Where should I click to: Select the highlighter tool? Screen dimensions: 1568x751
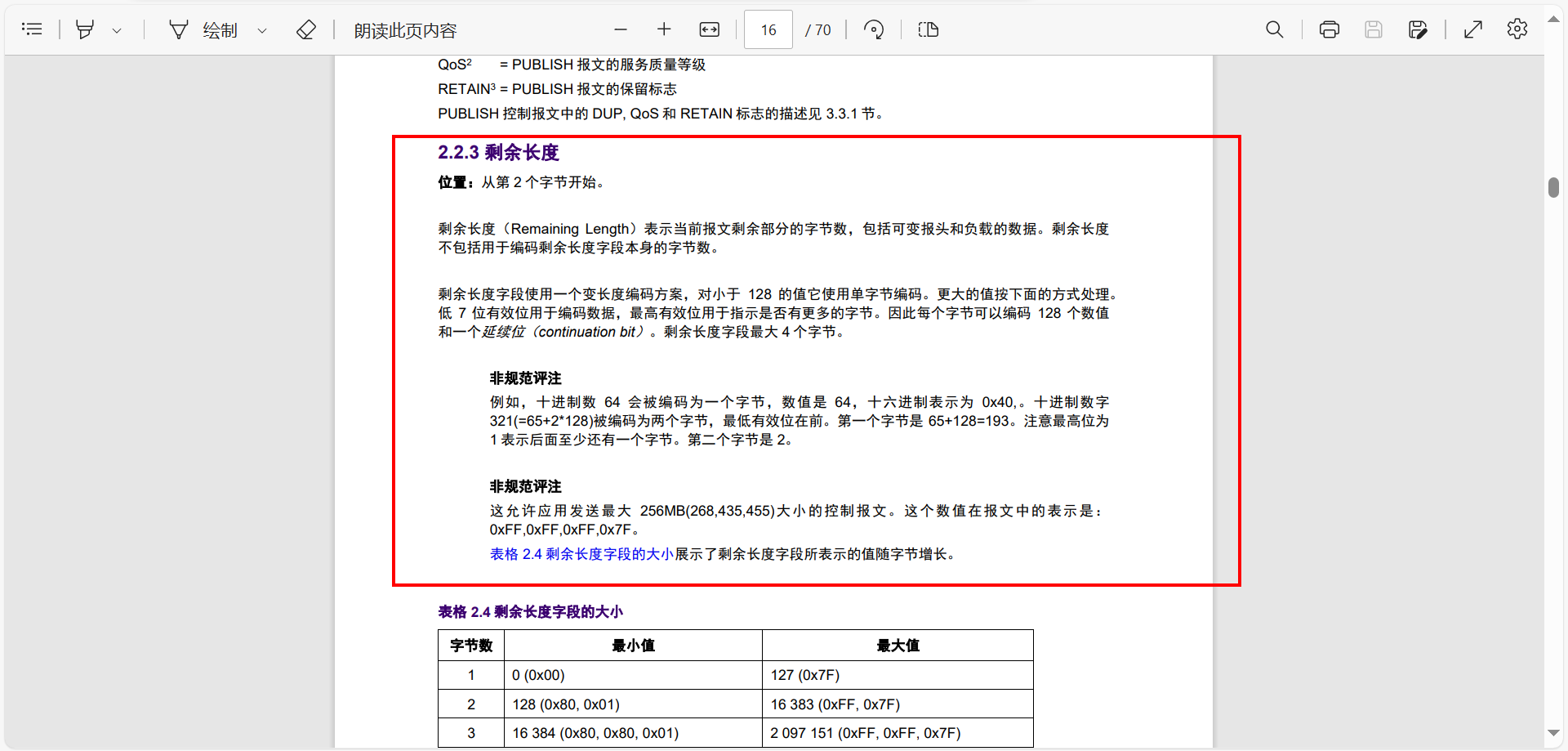click(x=85, y=30)
